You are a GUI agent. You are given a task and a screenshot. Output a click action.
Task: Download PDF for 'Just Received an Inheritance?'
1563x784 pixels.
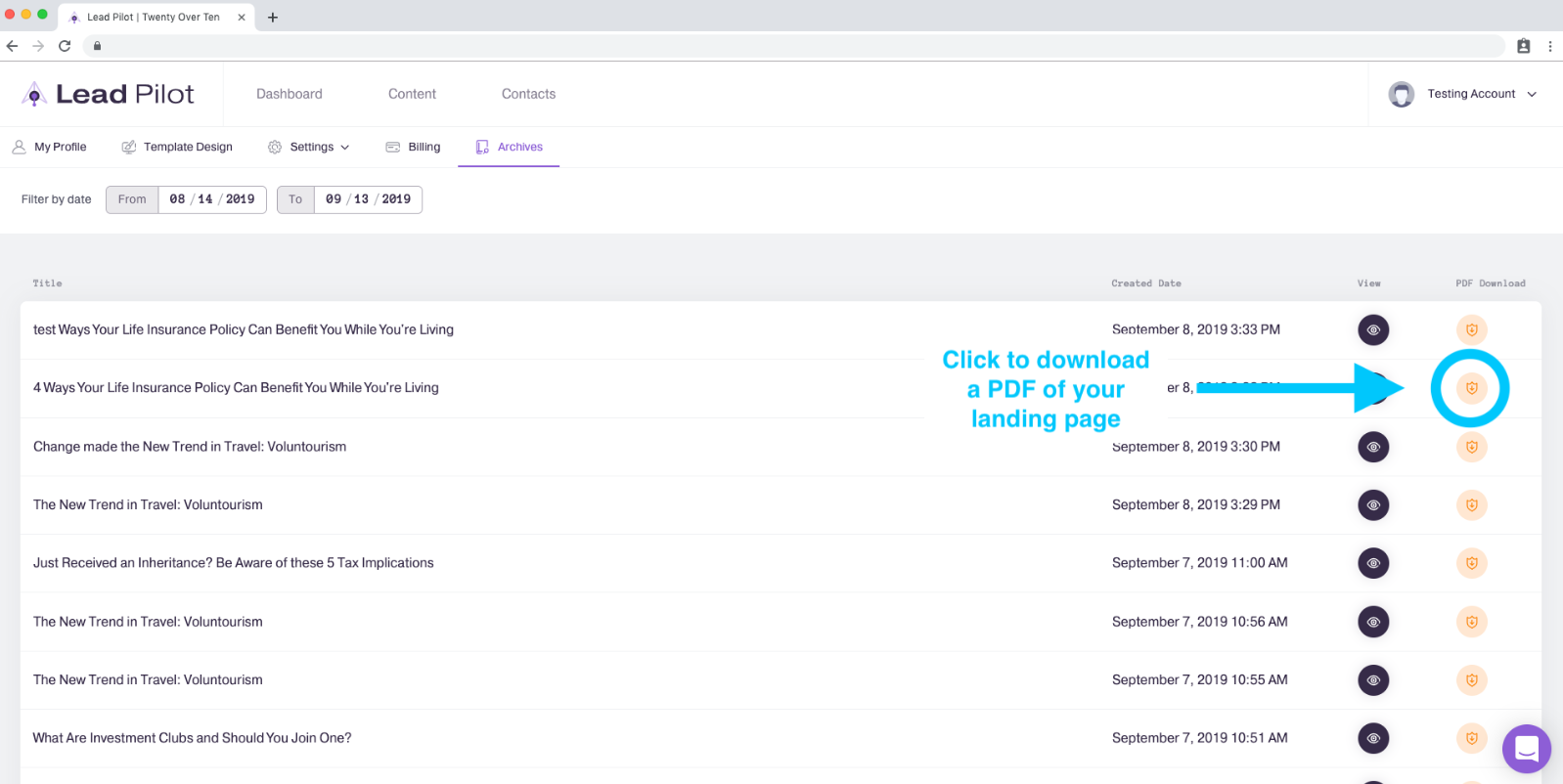pyautogui.click(x=1471, y=563)
